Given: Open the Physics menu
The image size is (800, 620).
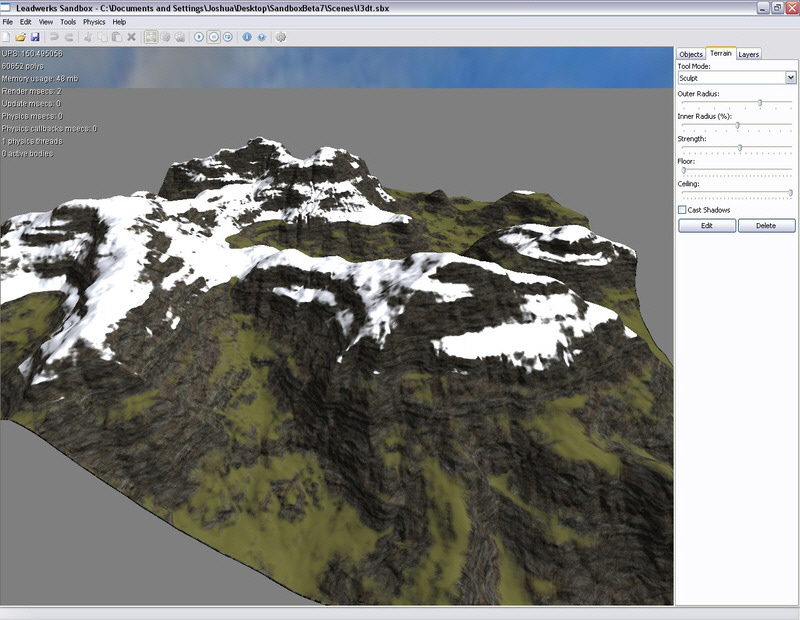Looking at the screenshot, I should coord(94,21).
